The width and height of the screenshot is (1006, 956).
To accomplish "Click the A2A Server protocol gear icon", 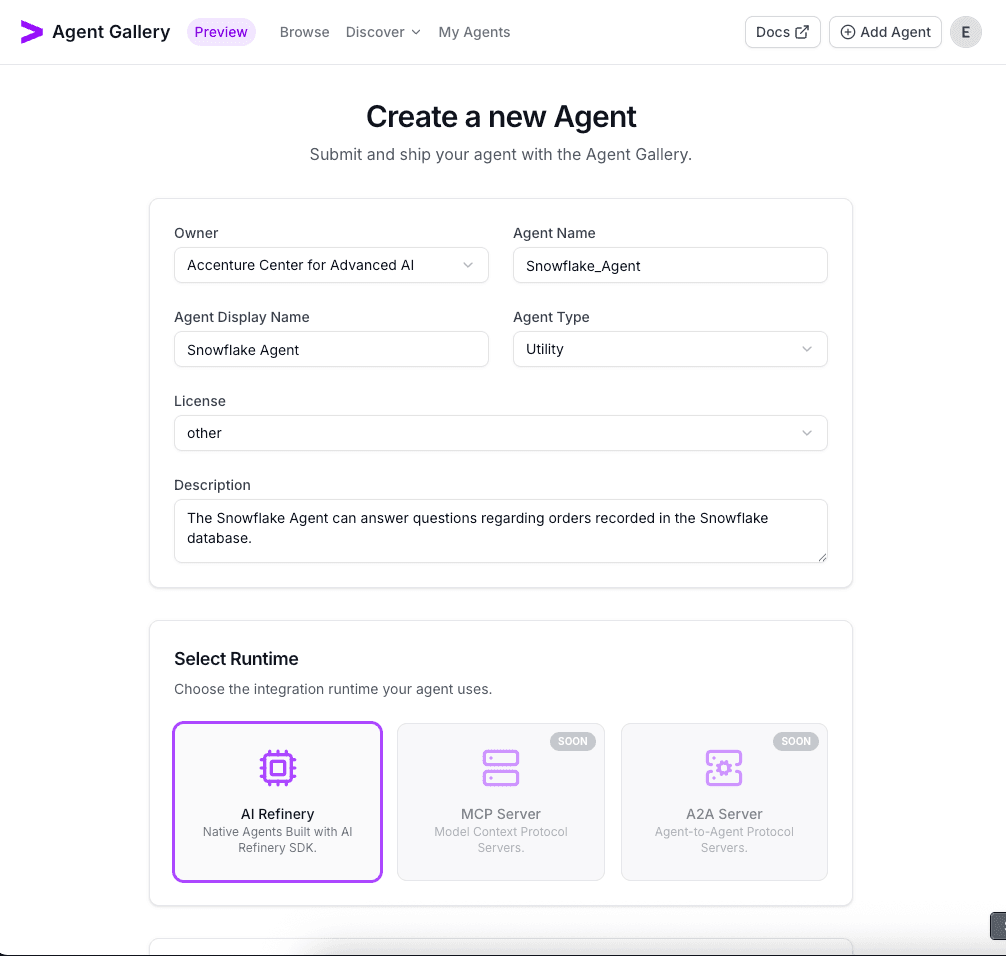I will pos(723,767).
